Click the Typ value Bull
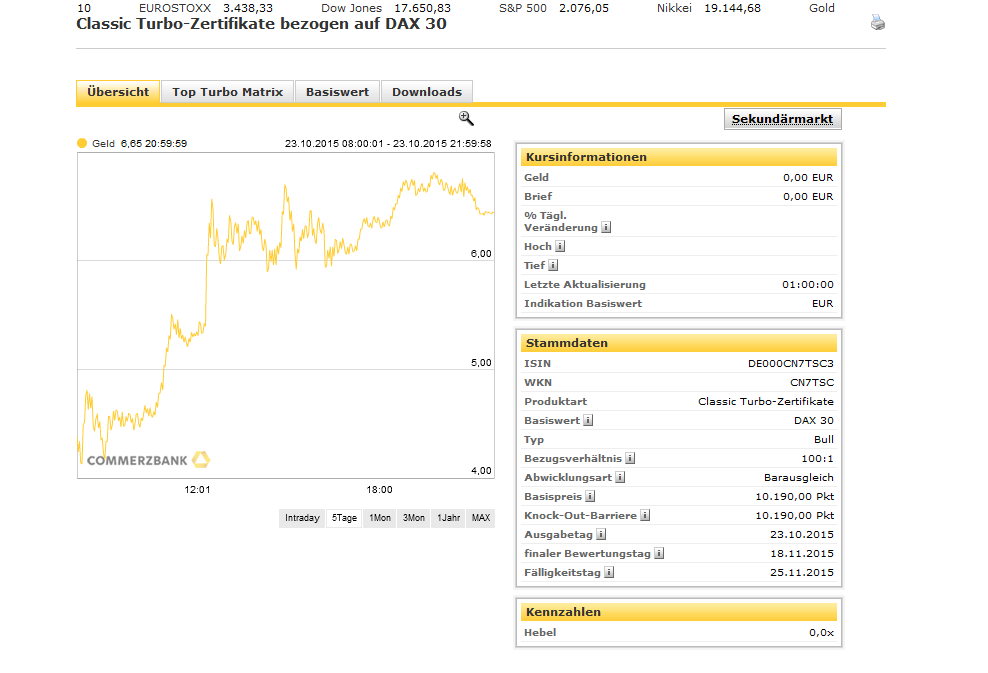The width and height of the screenshot is (988, 673). click(824, 439)
